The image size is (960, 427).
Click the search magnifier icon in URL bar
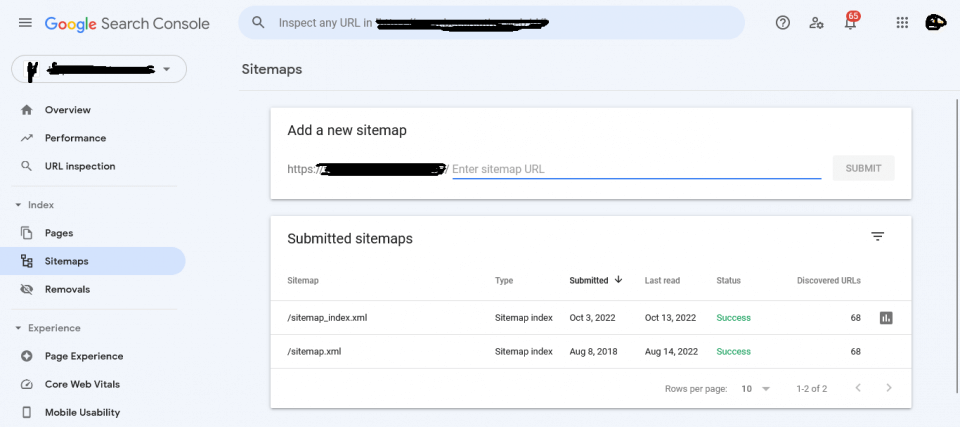(x=258, y=23)
